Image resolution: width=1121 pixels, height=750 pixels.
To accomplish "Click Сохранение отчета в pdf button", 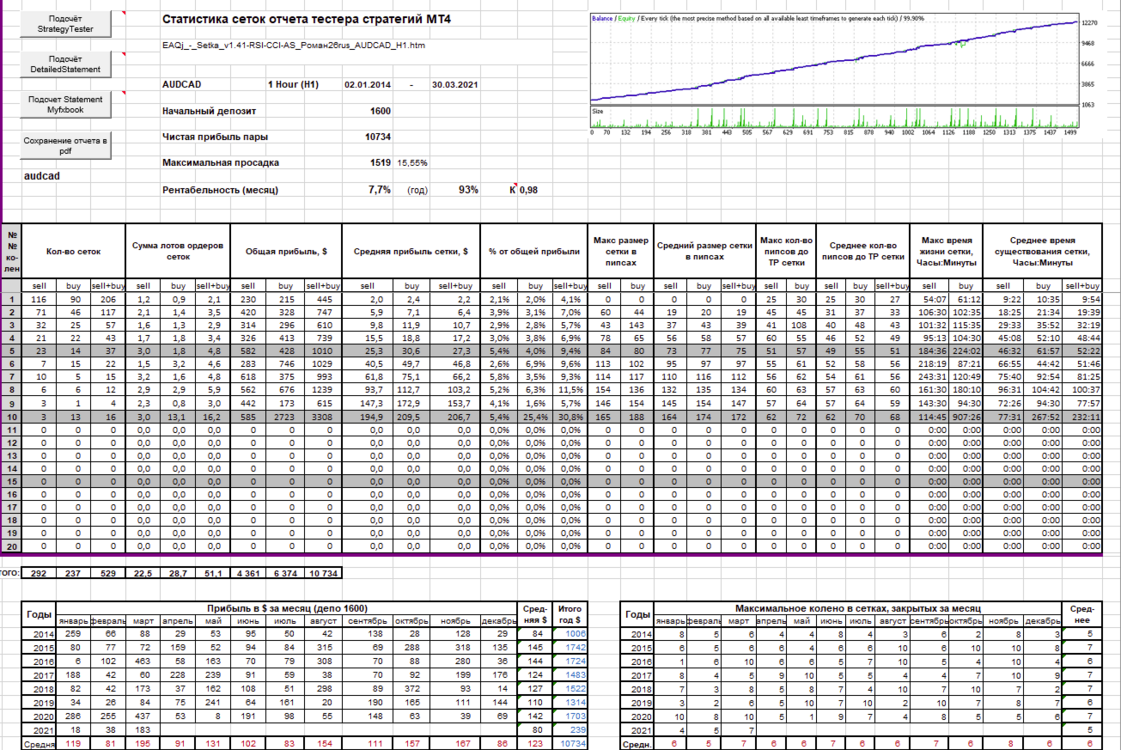I will point(65,146).
